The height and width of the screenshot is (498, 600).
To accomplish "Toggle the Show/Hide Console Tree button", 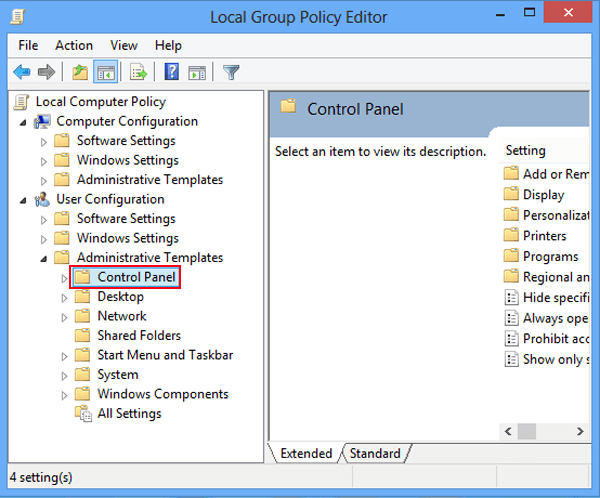I will pyautogui.click(x=105, y=72).
